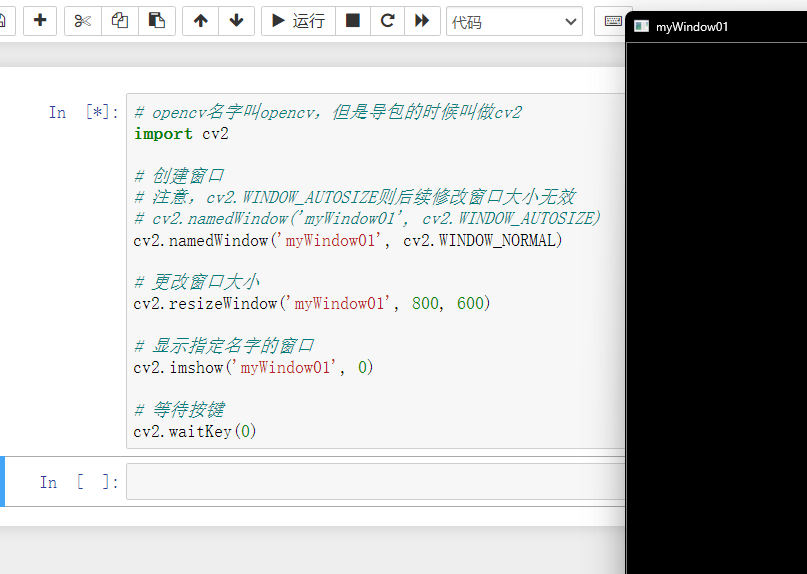Screen dimensions: 807x574
Task: Open the 代码 cell type dropdown
Action: [x=514, y=21]
